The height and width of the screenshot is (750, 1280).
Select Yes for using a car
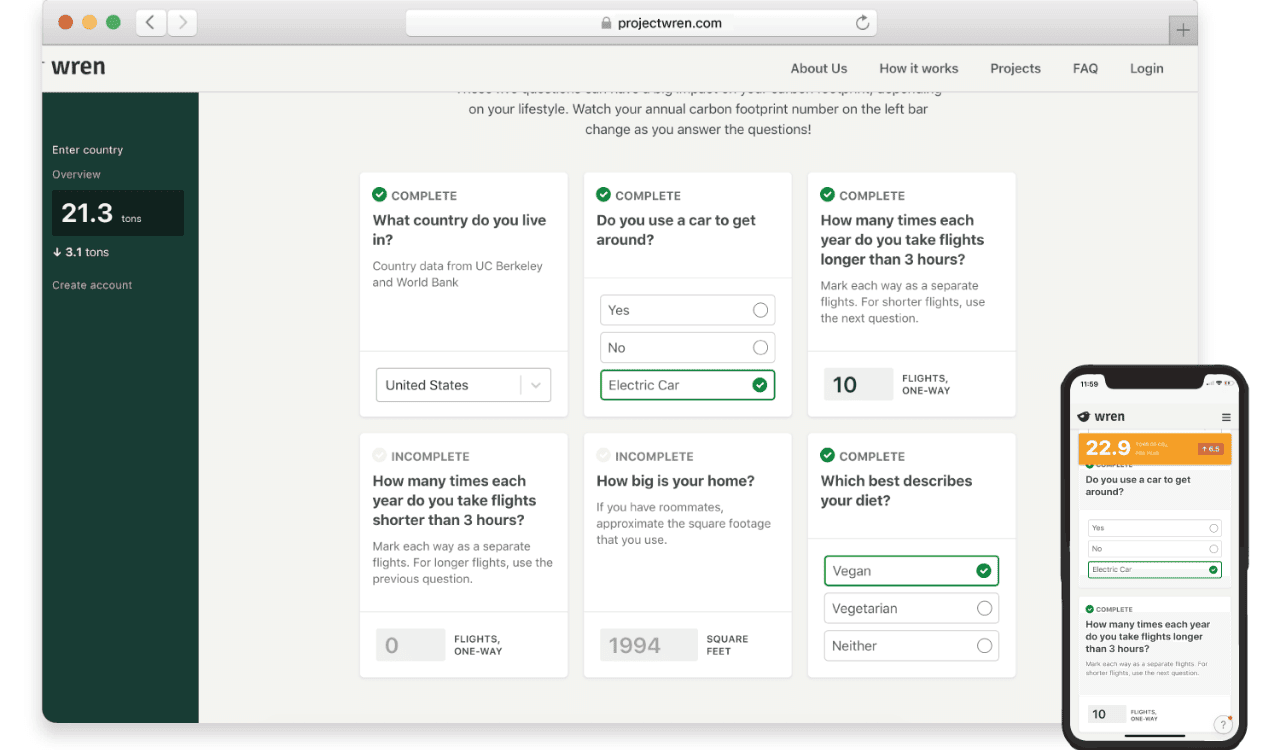tap(687, 310)
